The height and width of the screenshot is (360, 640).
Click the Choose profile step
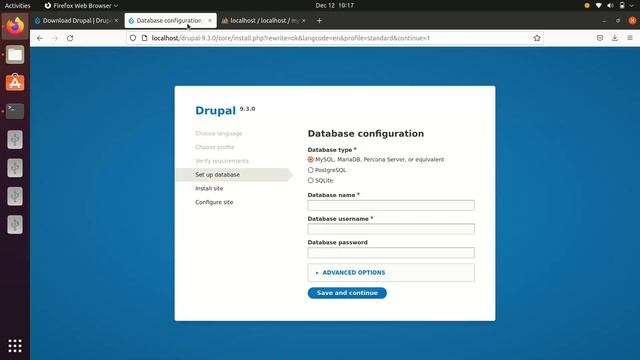[215, 147]
